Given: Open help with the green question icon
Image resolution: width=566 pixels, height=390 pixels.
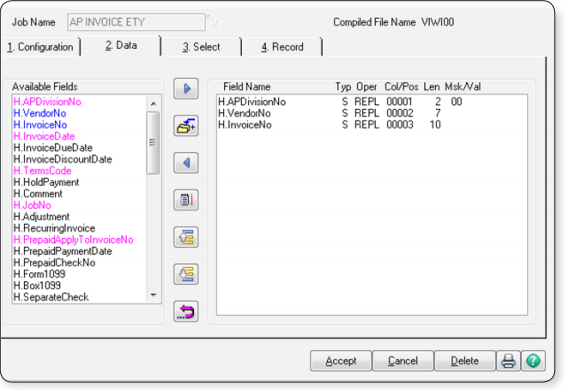Looking at the screenshot, I should tap(533, 360).
